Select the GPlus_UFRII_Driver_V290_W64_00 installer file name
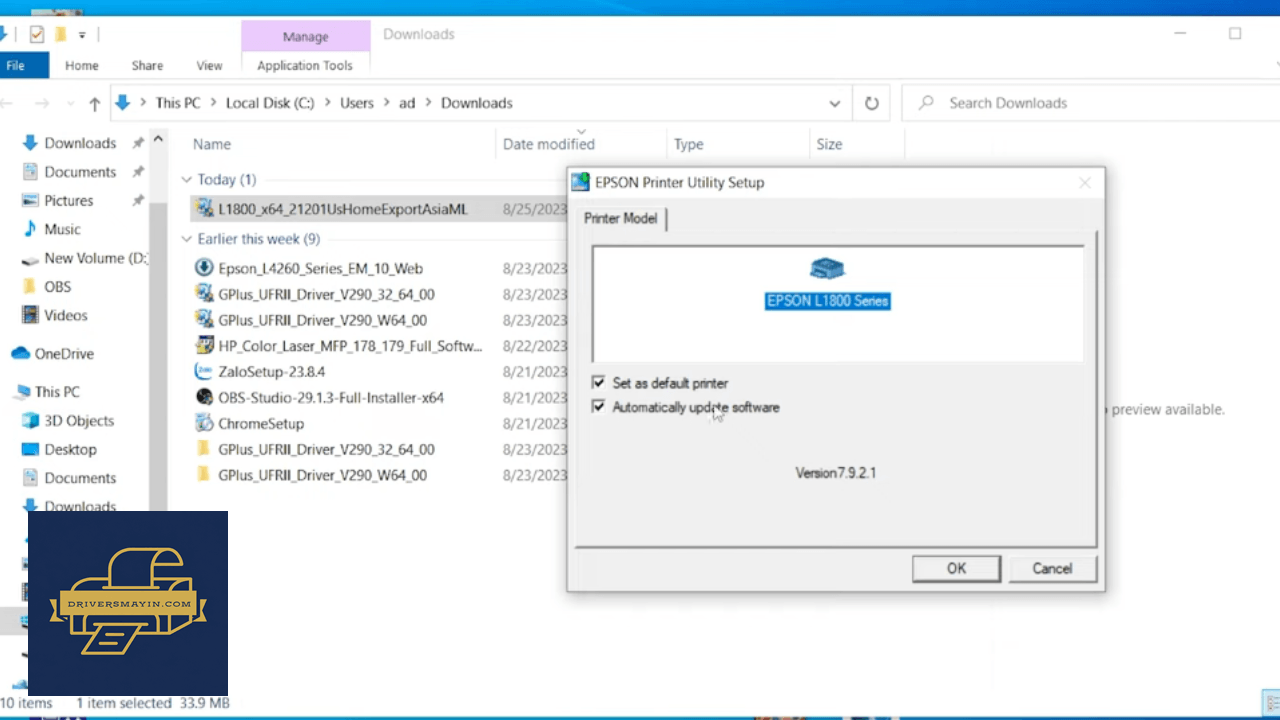This screenshot has height=720, width=1280. [x=322, y=320]
